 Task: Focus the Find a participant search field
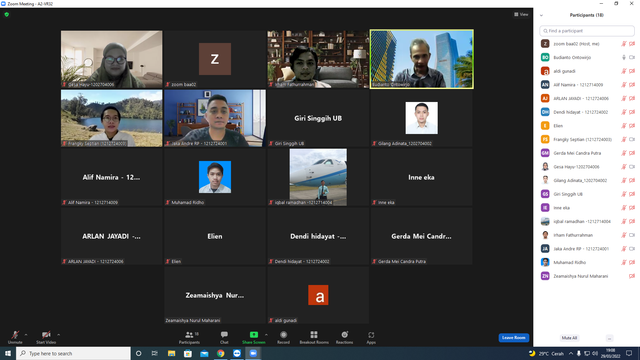[587, 31]
